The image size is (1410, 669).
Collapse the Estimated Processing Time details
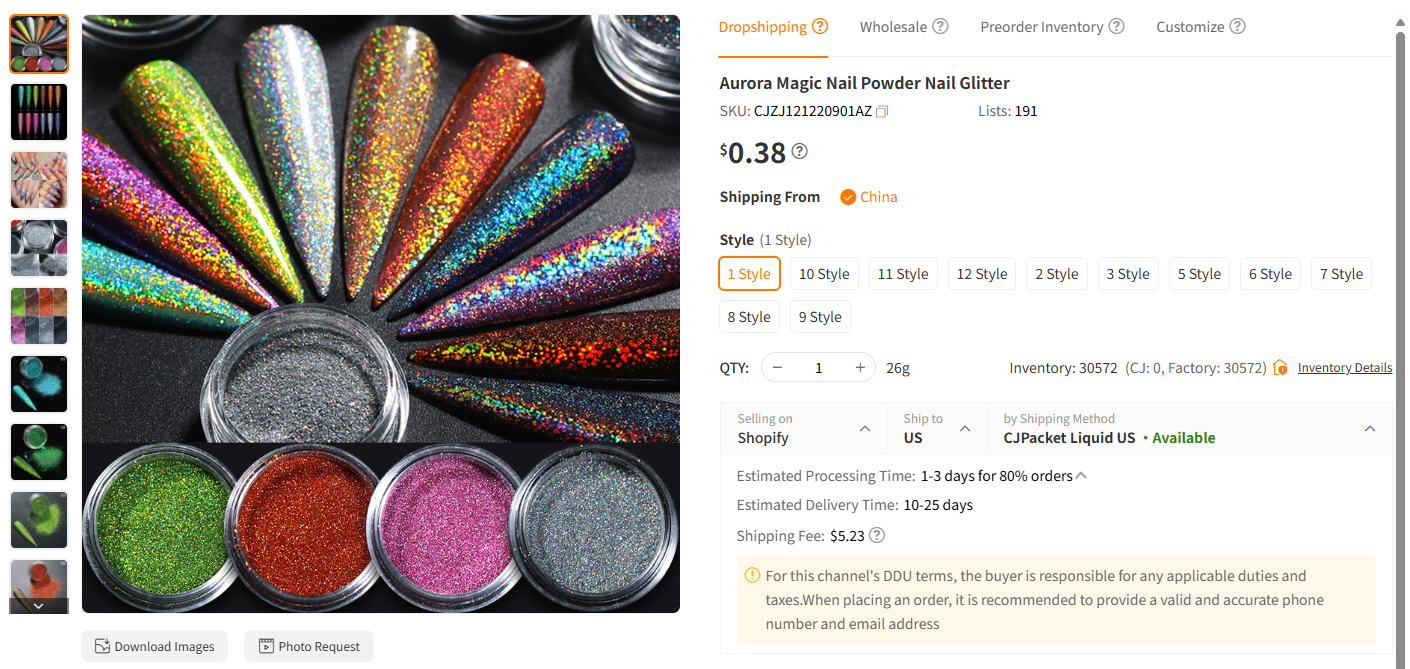(1081, 475)
